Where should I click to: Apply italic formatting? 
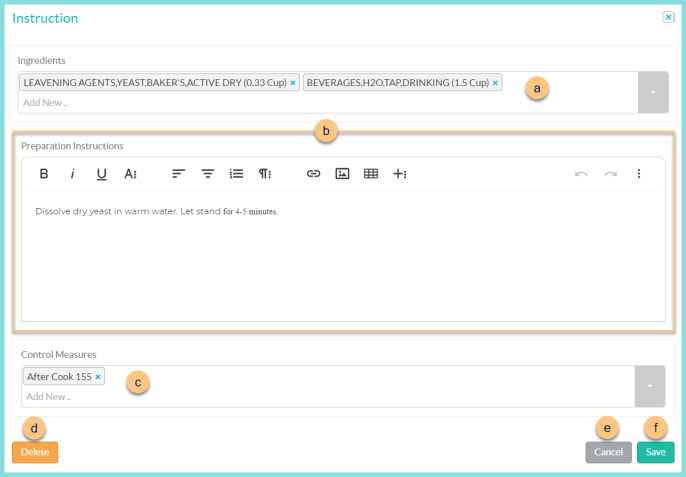click(x=73, y=174)
